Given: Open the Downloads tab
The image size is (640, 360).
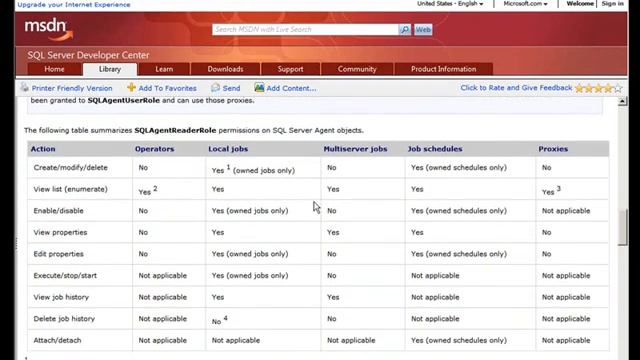Looking at the screenshot, I should pyautogui.click(x=225, y=69).
